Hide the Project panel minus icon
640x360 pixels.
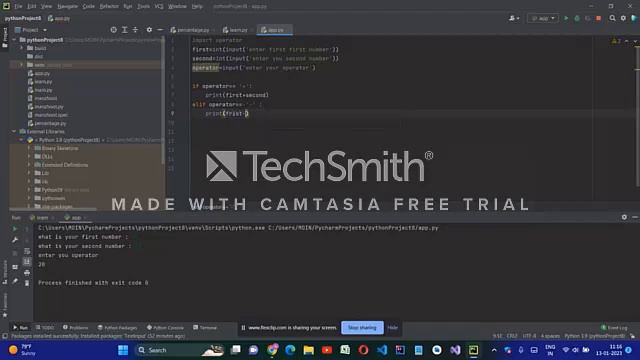[160, 30]
